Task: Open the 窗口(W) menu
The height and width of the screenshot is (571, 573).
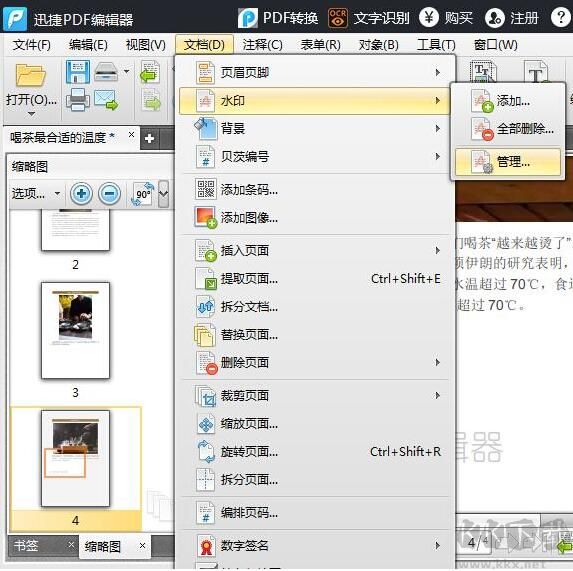Action: tap(496, 45)
